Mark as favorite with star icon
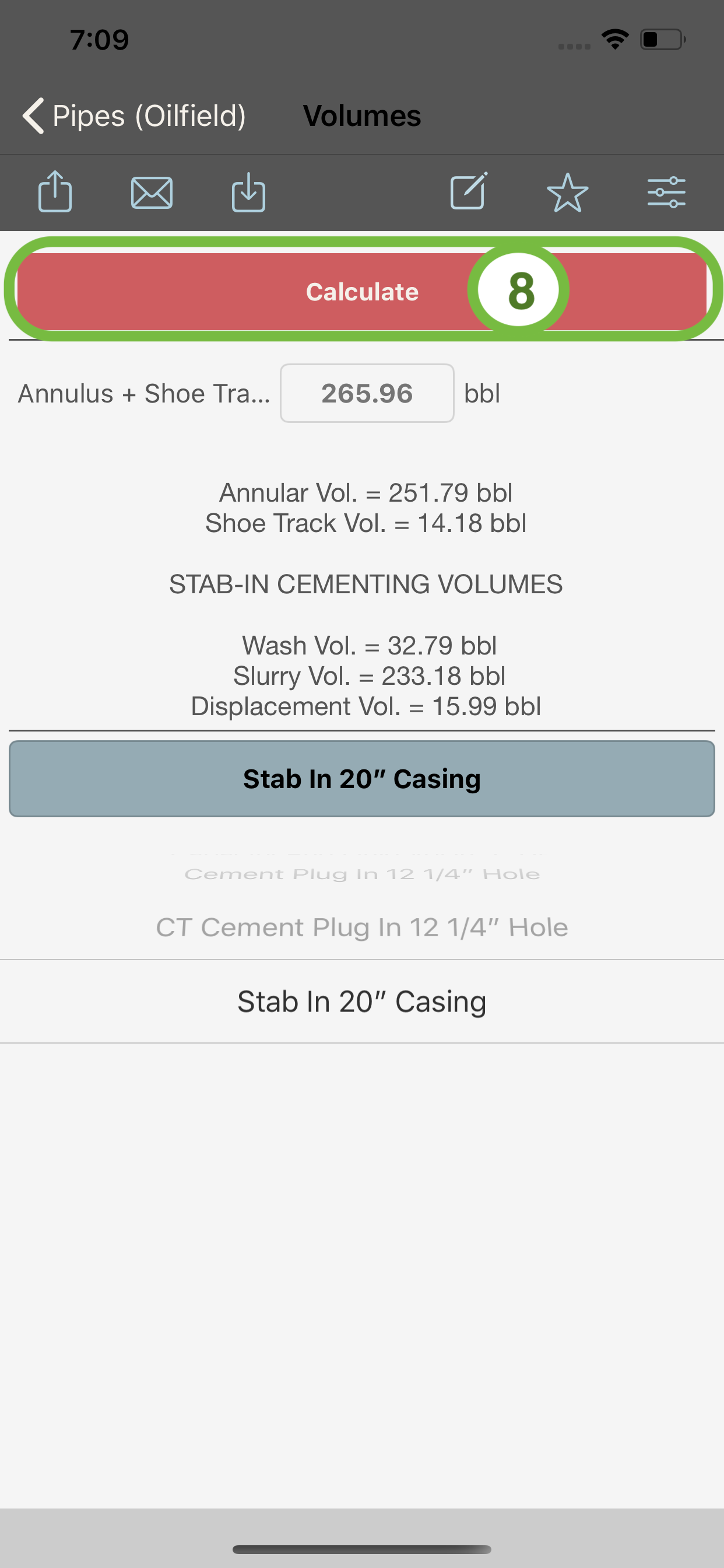This screenshot has height=1568, width=724. point(567,193)
